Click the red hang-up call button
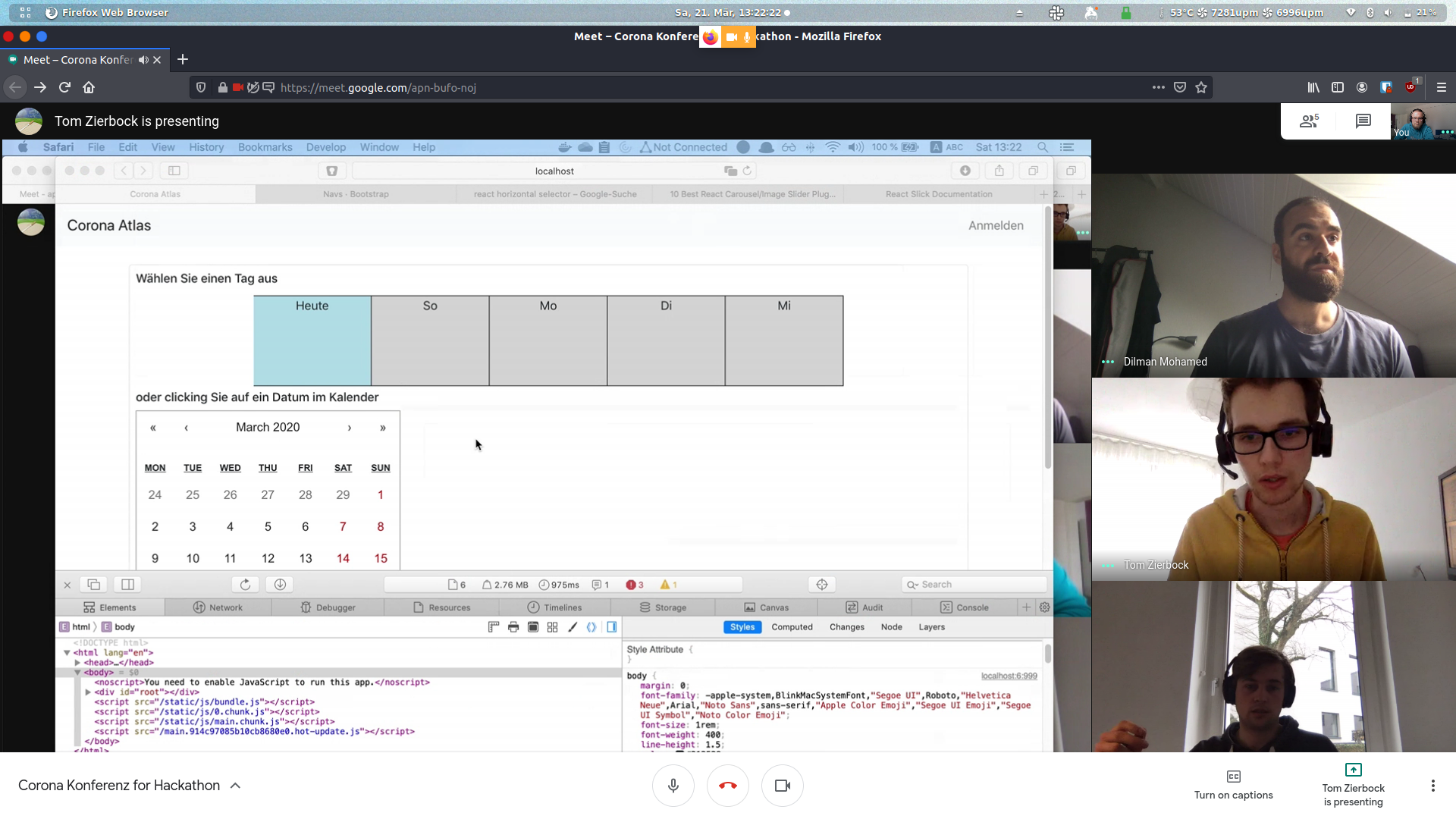The height and width of the screenshot is (819, 1456). (727, 786)
